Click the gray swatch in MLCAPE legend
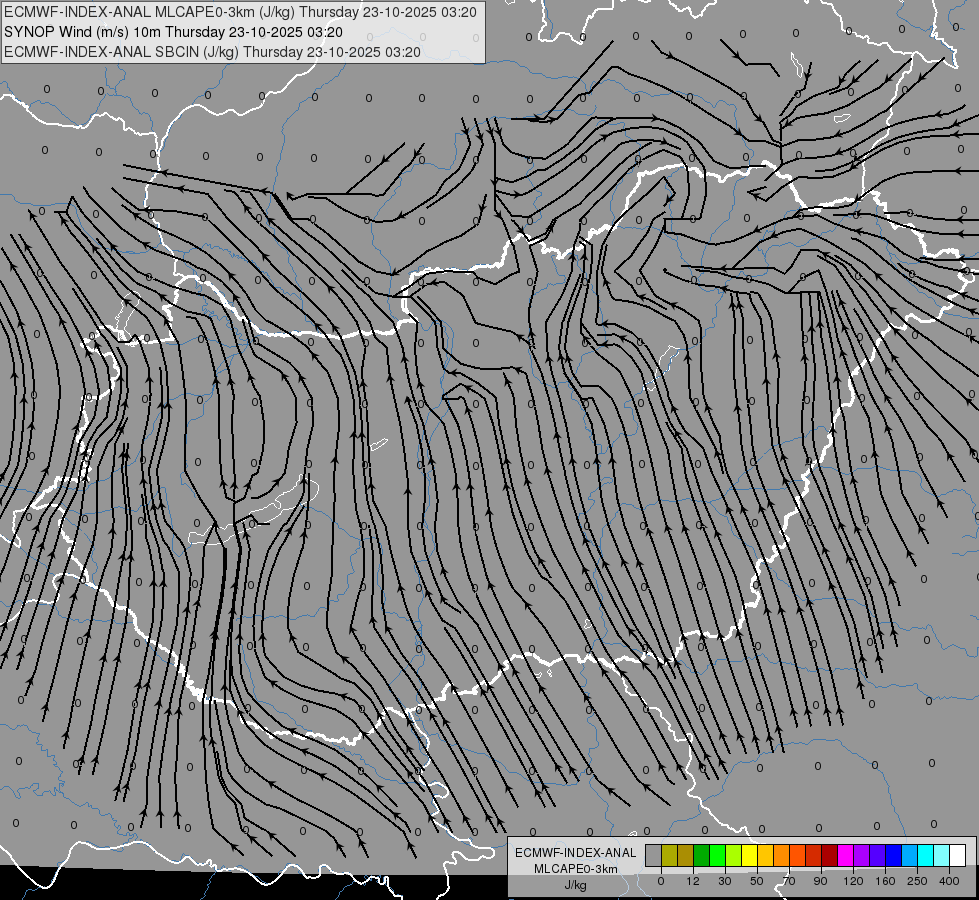This screenshot has width=979, height=900. (x=654, y=855)
